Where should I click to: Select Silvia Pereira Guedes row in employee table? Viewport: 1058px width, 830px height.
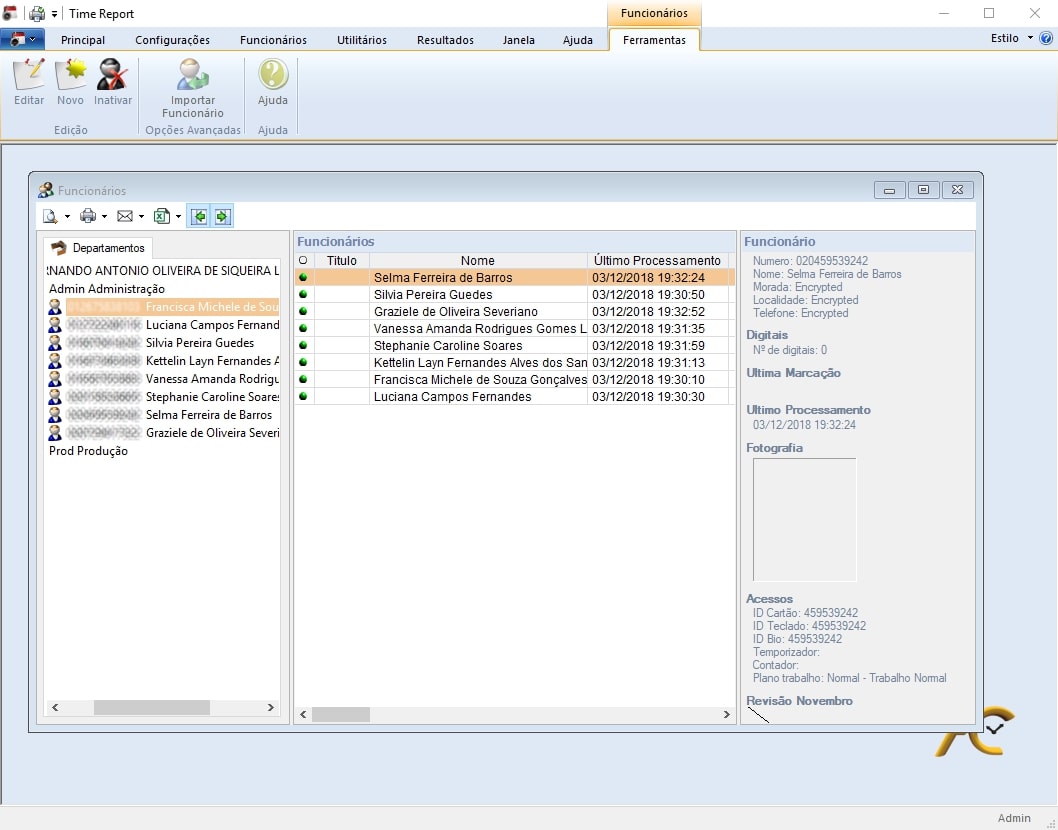pos(433,295)
